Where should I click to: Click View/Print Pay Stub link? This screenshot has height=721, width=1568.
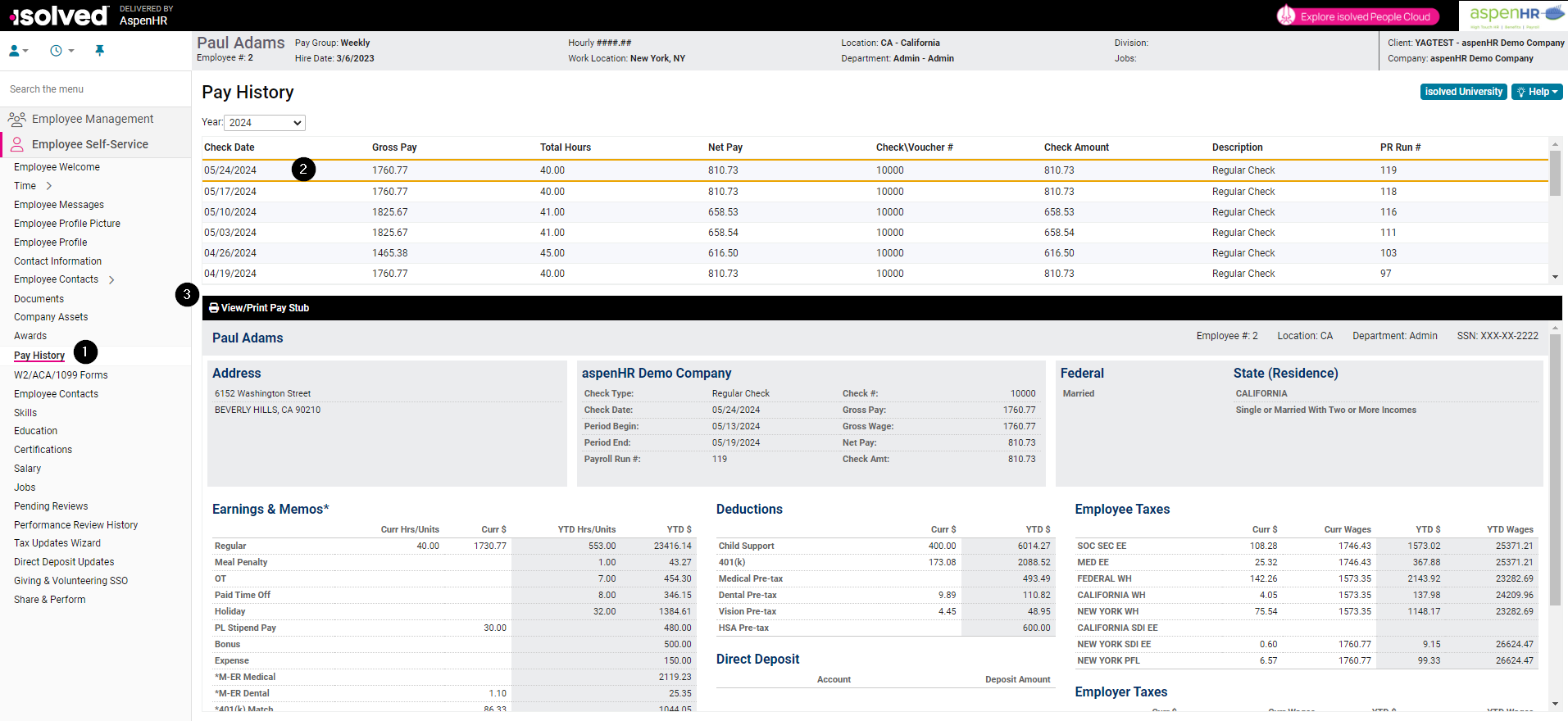(265, 308)
